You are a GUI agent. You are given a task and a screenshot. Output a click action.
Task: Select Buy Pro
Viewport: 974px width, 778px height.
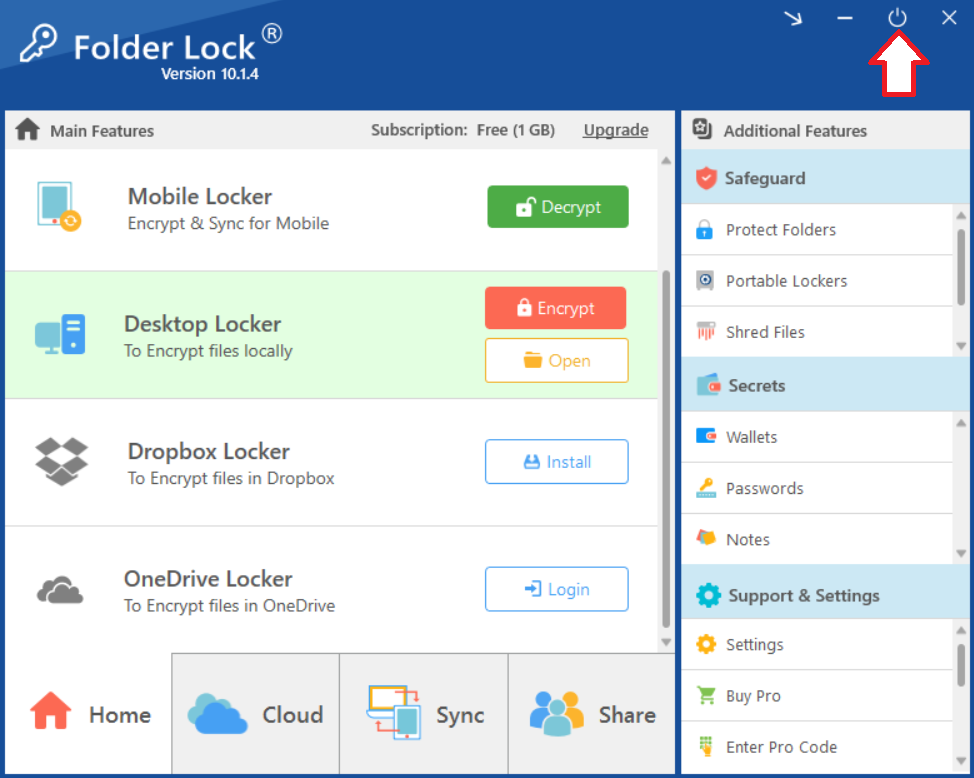(x=817, y=695)
